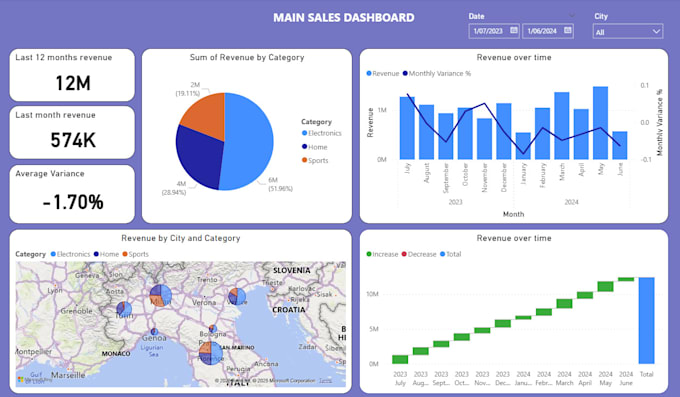Click the 2023 Dec green waterfall bar
The height and width of the screenshot is (397, 680).
(503, 323)
